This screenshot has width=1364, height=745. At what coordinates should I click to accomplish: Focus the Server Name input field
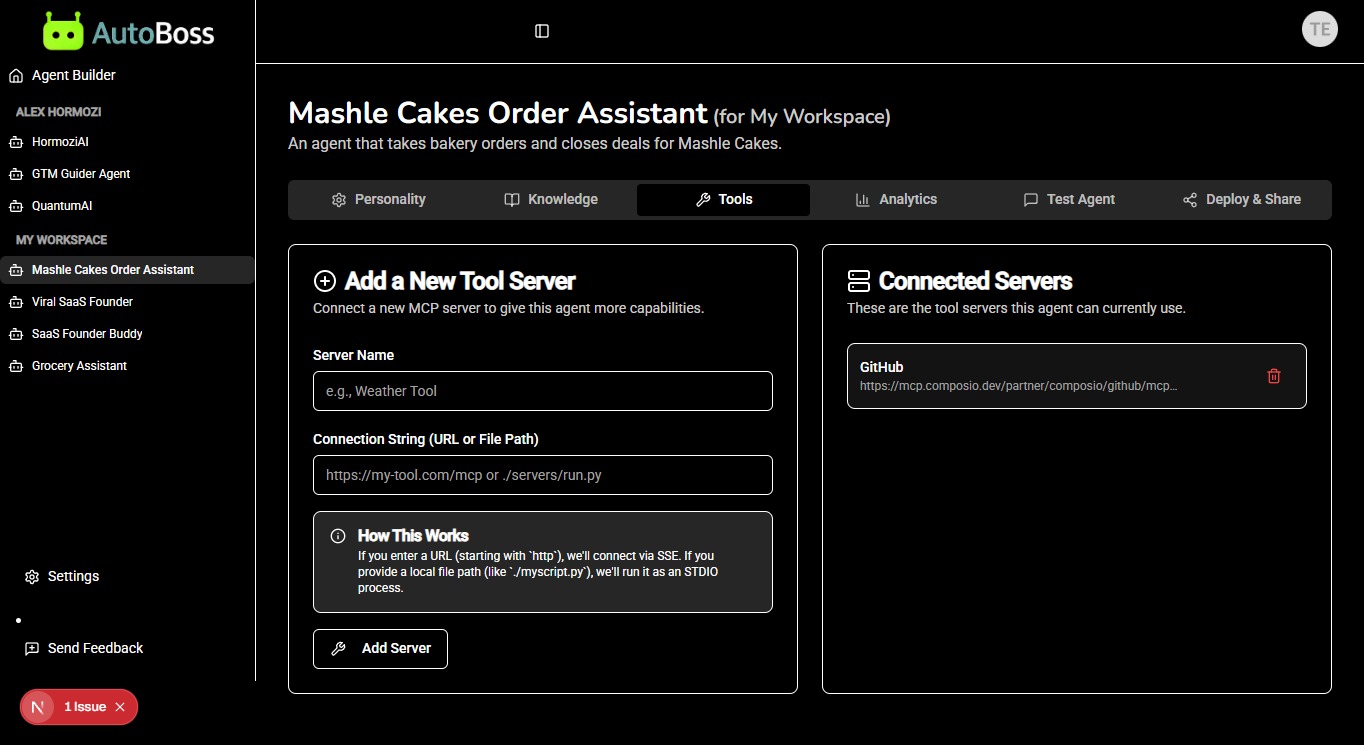click(x=542, y=391)
